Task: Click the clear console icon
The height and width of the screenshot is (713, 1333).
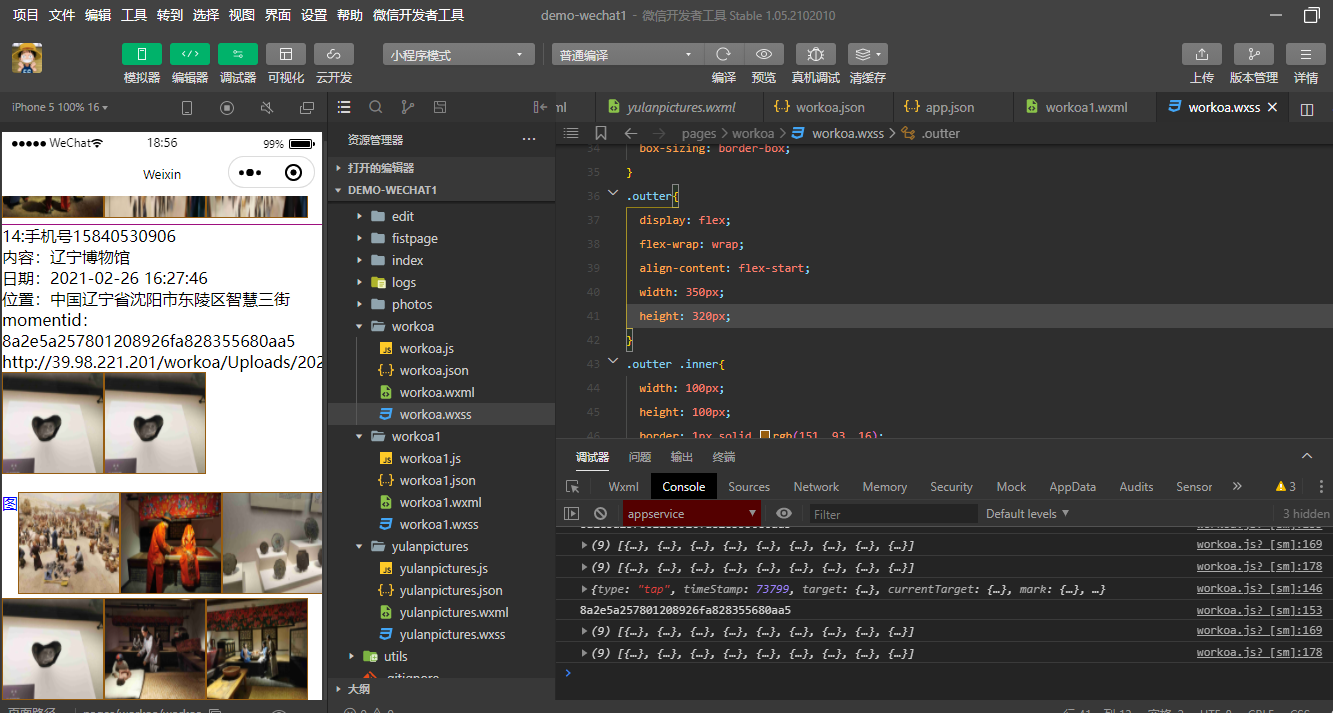Action: tap(600, 514)
